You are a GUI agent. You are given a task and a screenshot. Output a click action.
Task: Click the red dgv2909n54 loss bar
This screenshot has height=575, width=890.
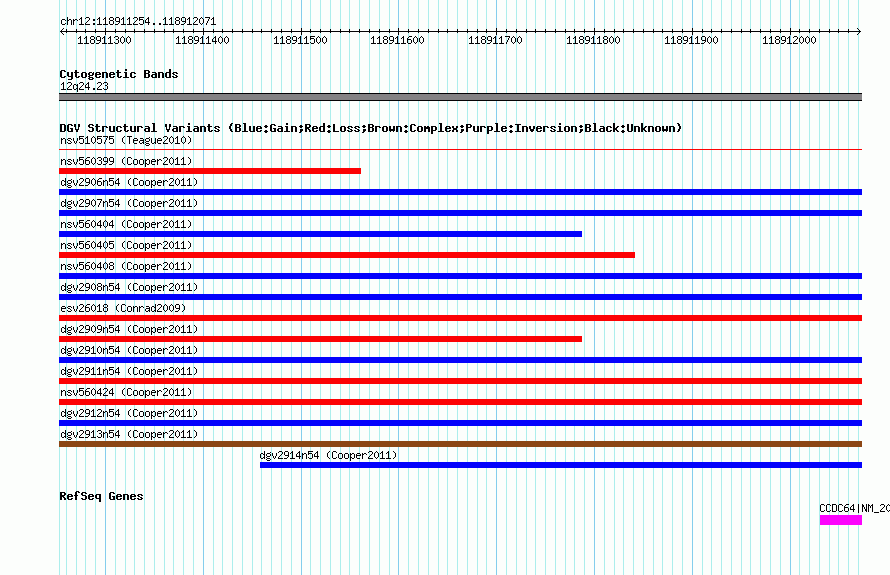(x=320, y=339)
